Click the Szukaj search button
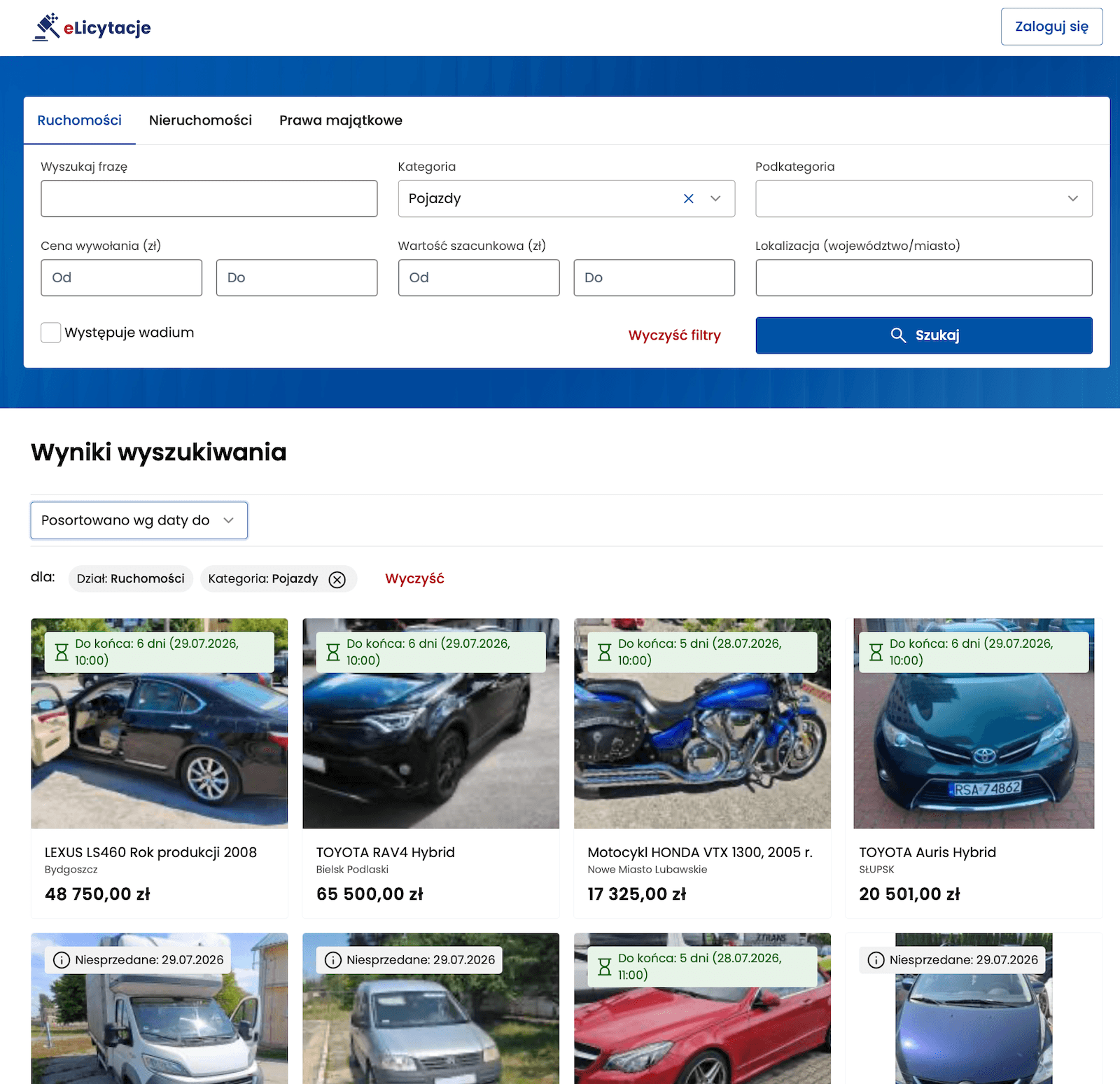 (924, 335)
